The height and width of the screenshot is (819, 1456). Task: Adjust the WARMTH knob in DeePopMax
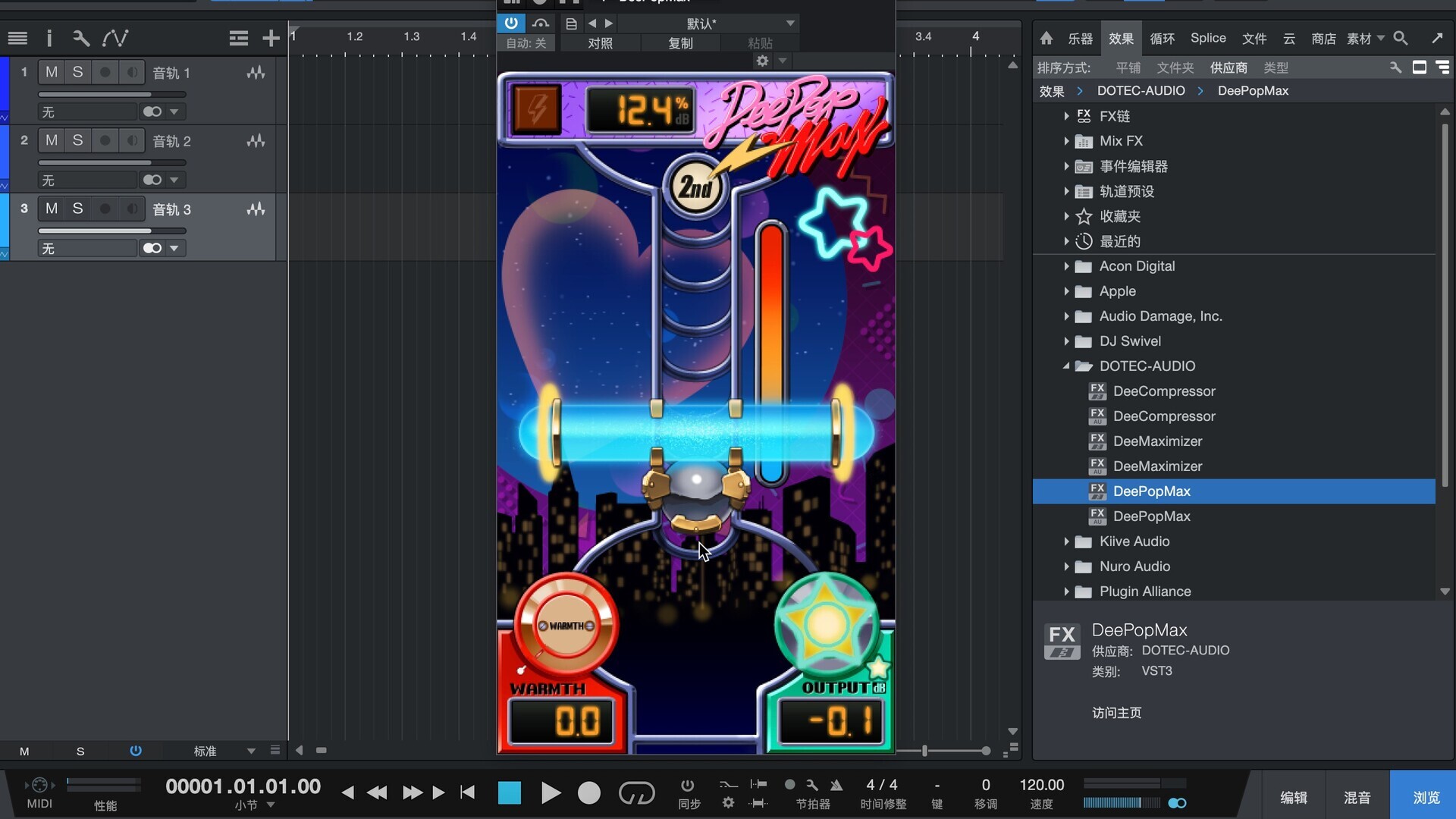click(x=566, y=626)
